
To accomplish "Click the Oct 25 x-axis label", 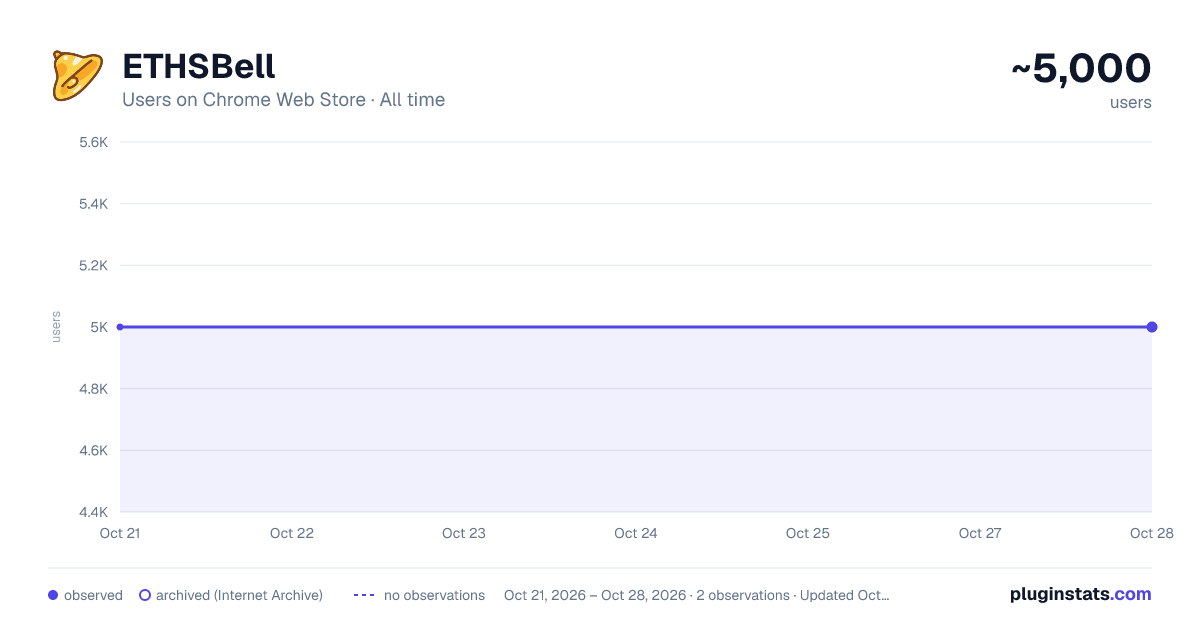I will (808, 533).
